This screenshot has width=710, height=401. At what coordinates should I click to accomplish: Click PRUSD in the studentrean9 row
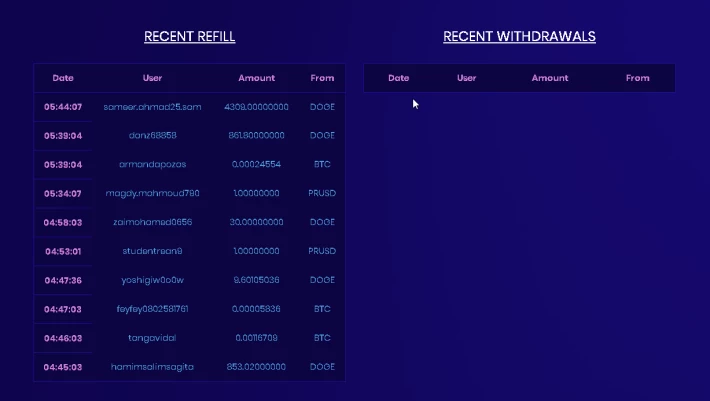click(322, 251)
